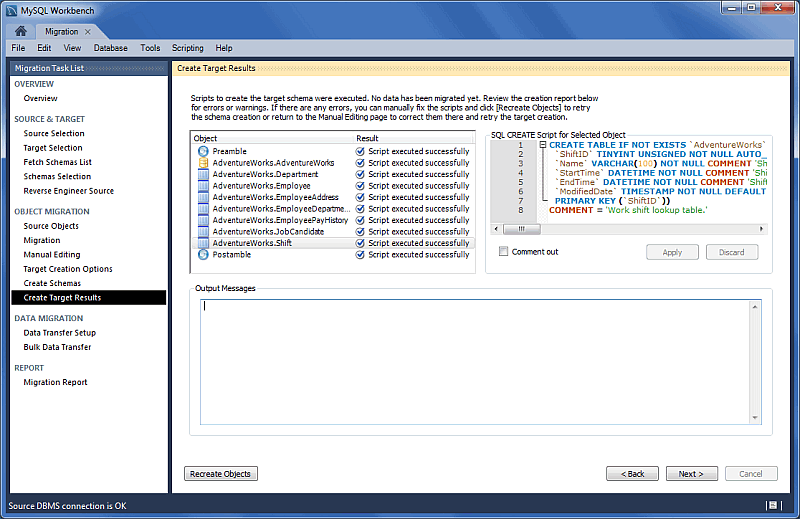Click the success checkmark in Preamble row

[360, 151]
